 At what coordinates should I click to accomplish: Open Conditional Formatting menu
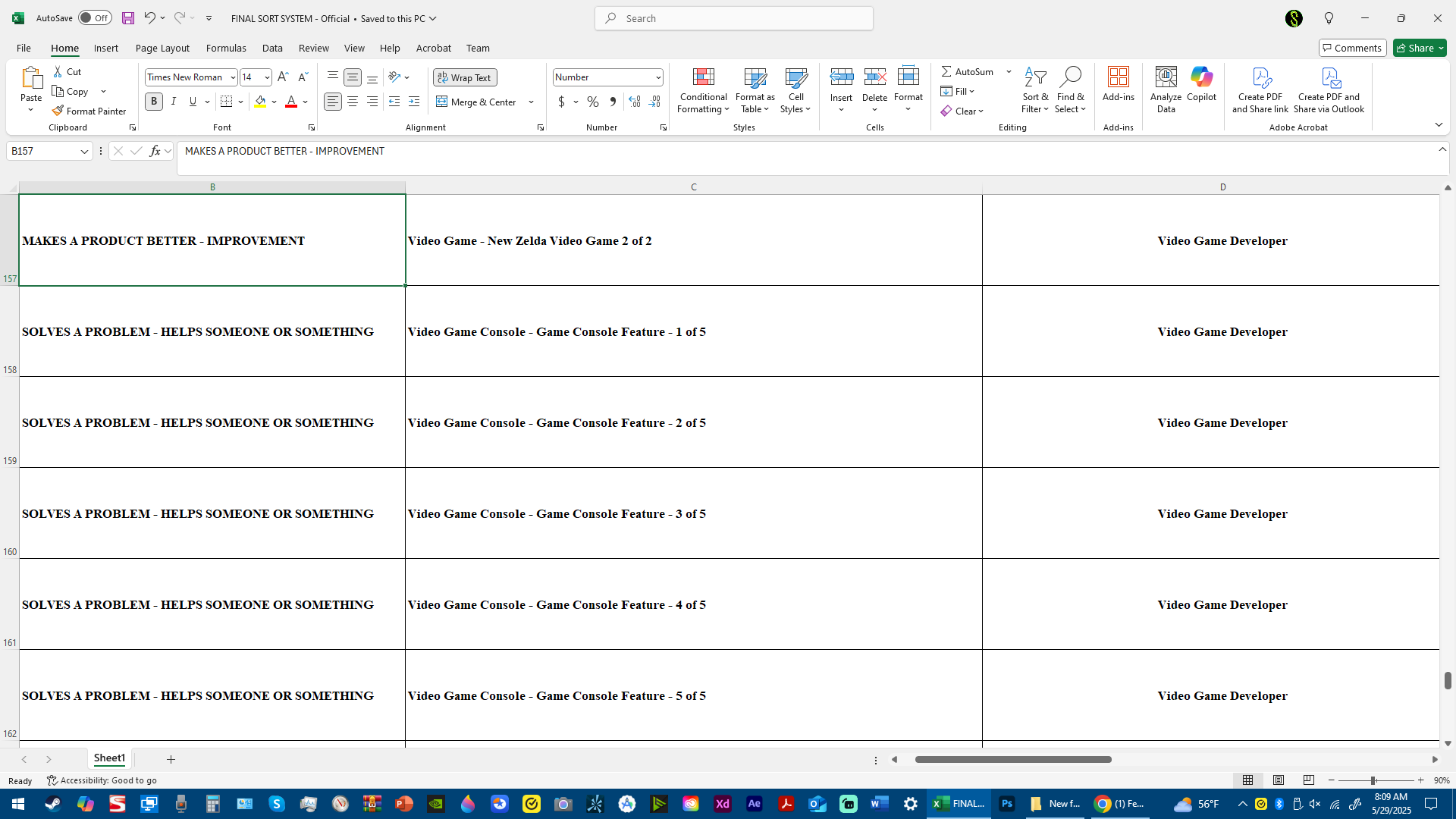pyautogui.click(x=703, y=91)
